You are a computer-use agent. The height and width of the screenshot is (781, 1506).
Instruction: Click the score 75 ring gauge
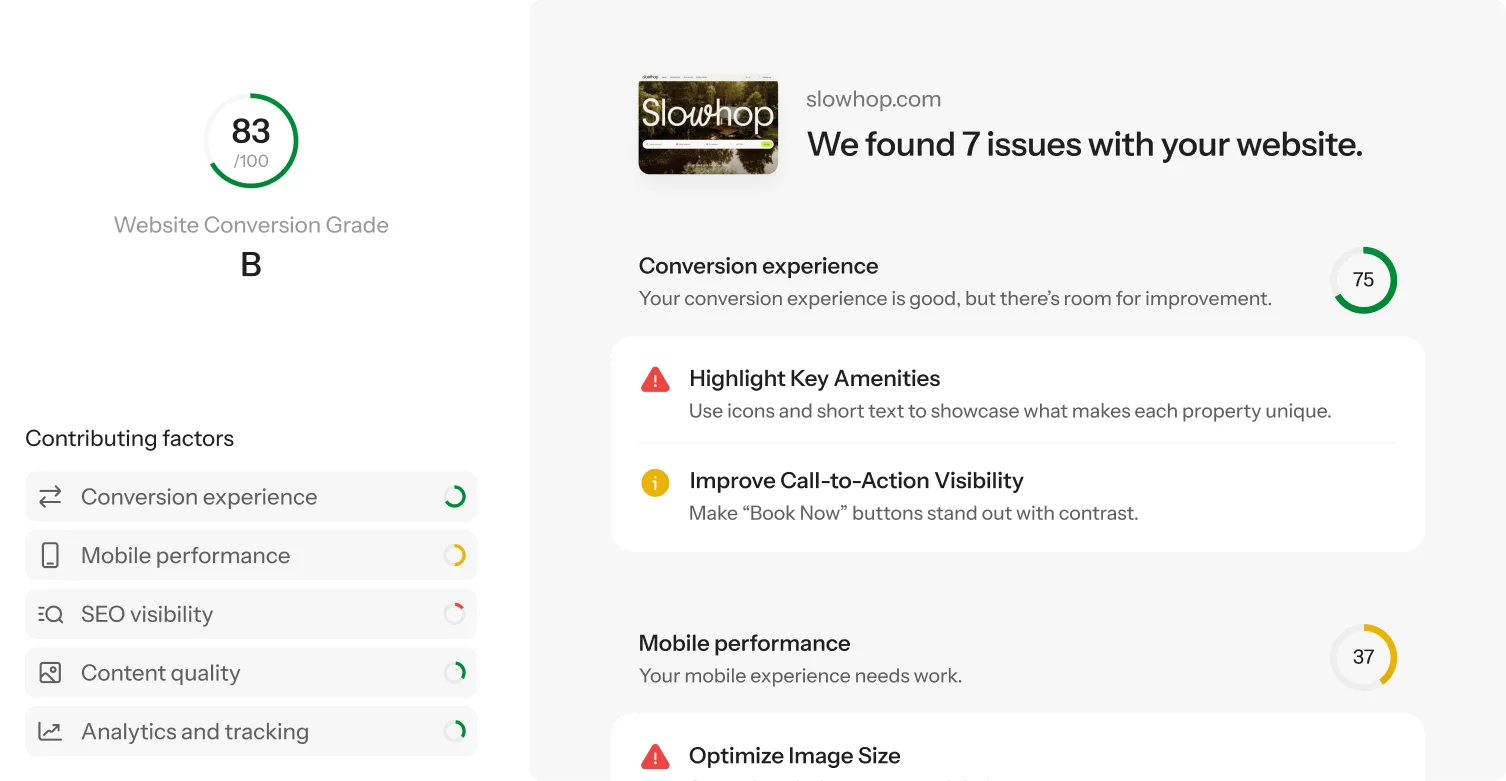coord(1363,280)
